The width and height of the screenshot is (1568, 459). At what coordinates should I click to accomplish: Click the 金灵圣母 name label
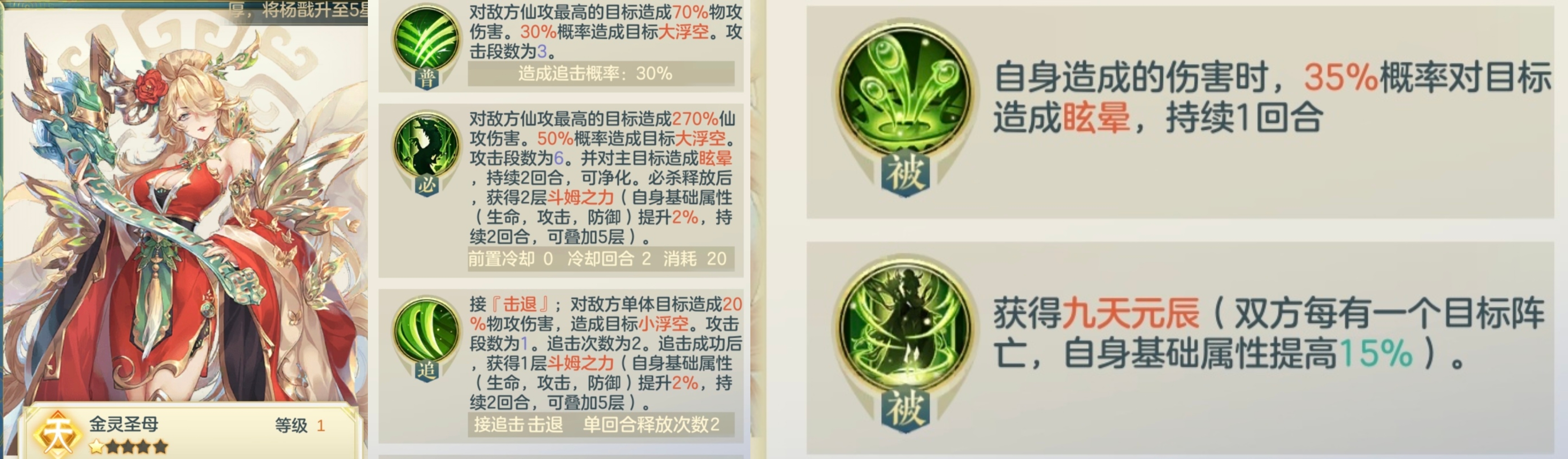tap(124, 424)
